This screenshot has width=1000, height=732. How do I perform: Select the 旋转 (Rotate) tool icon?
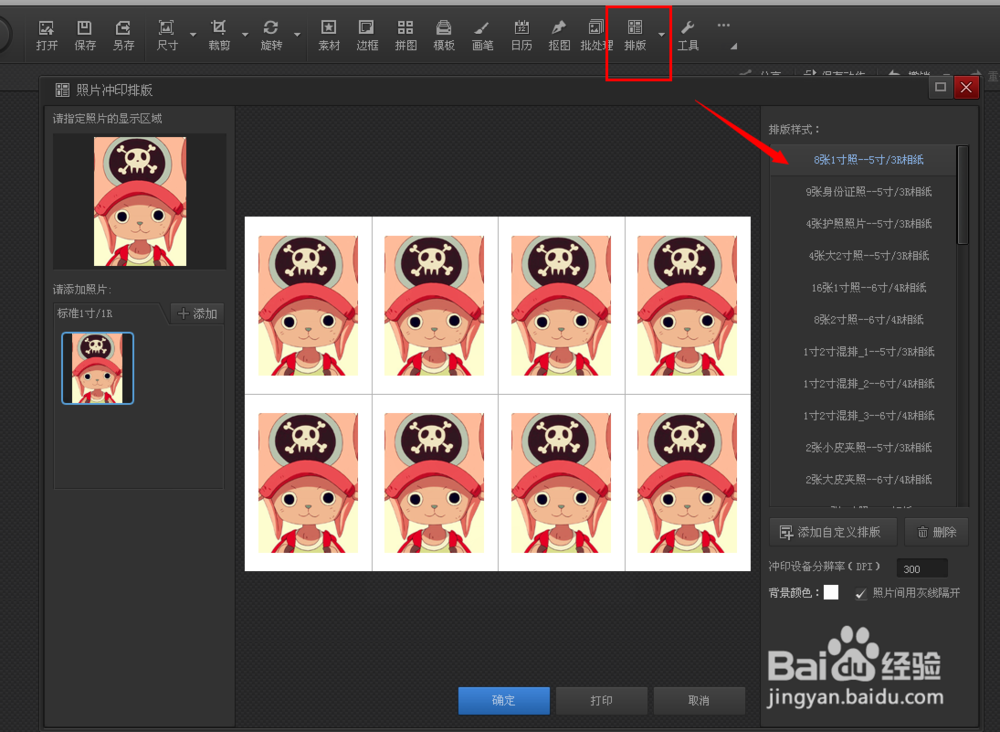271,35
